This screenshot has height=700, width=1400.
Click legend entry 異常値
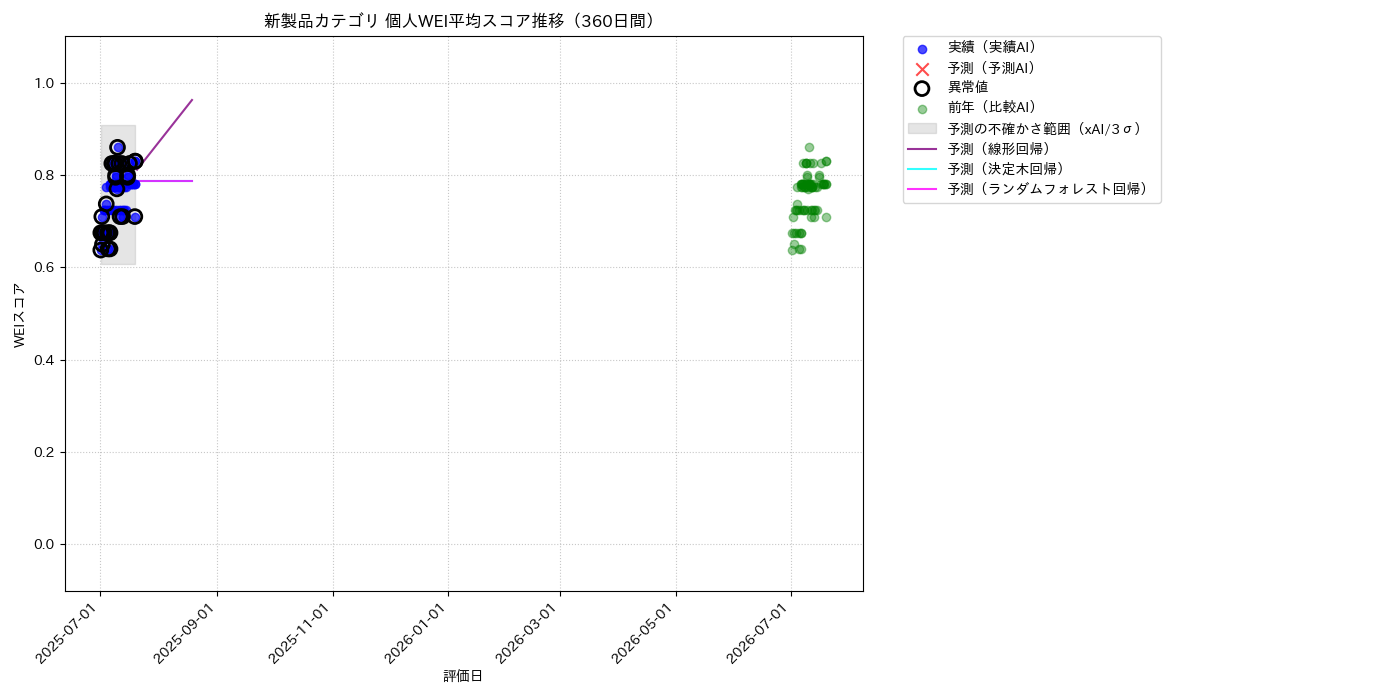[x=968, y=88]
